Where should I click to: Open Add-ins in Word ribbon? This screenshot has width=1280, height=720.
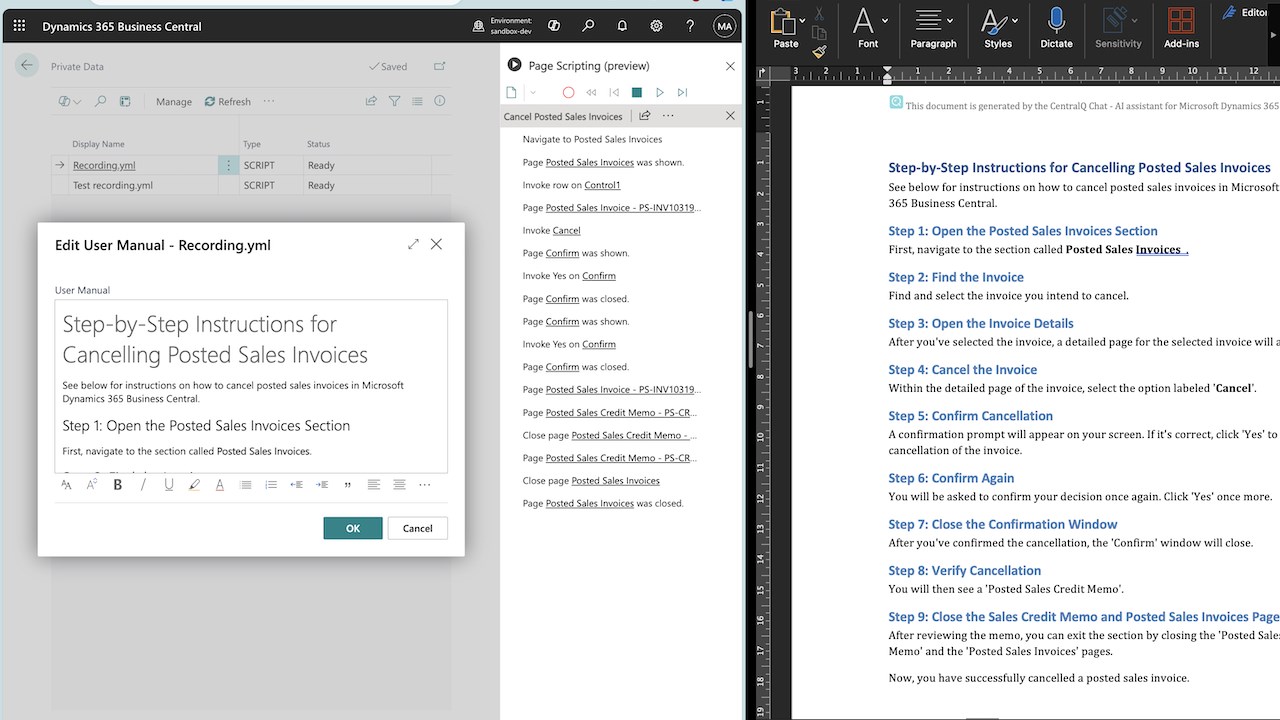pos(1181,28)
